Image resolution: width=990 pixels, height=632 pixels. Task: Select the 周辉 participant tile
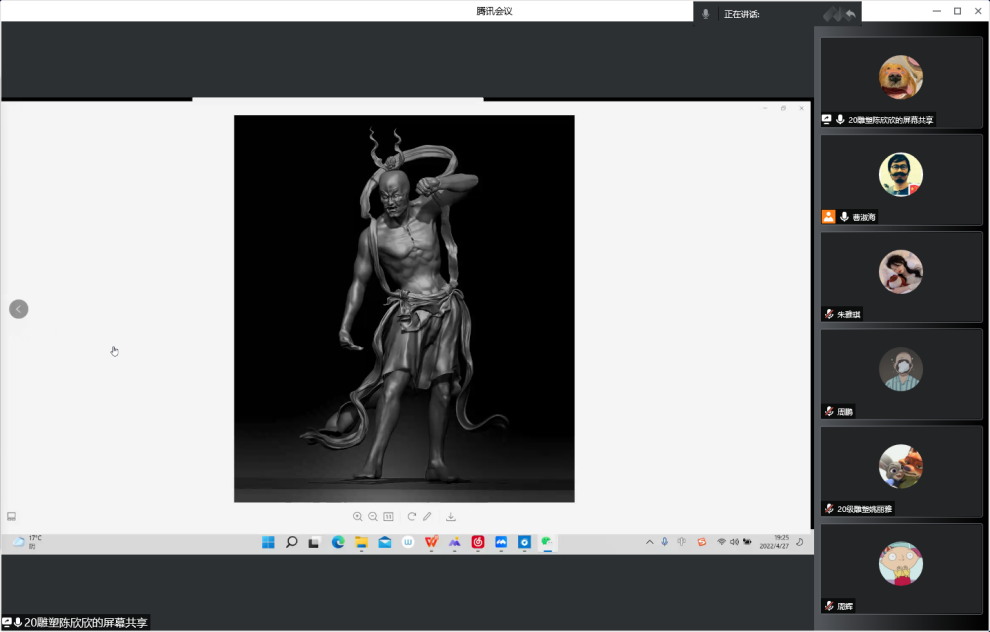click(x=901, y=567)
